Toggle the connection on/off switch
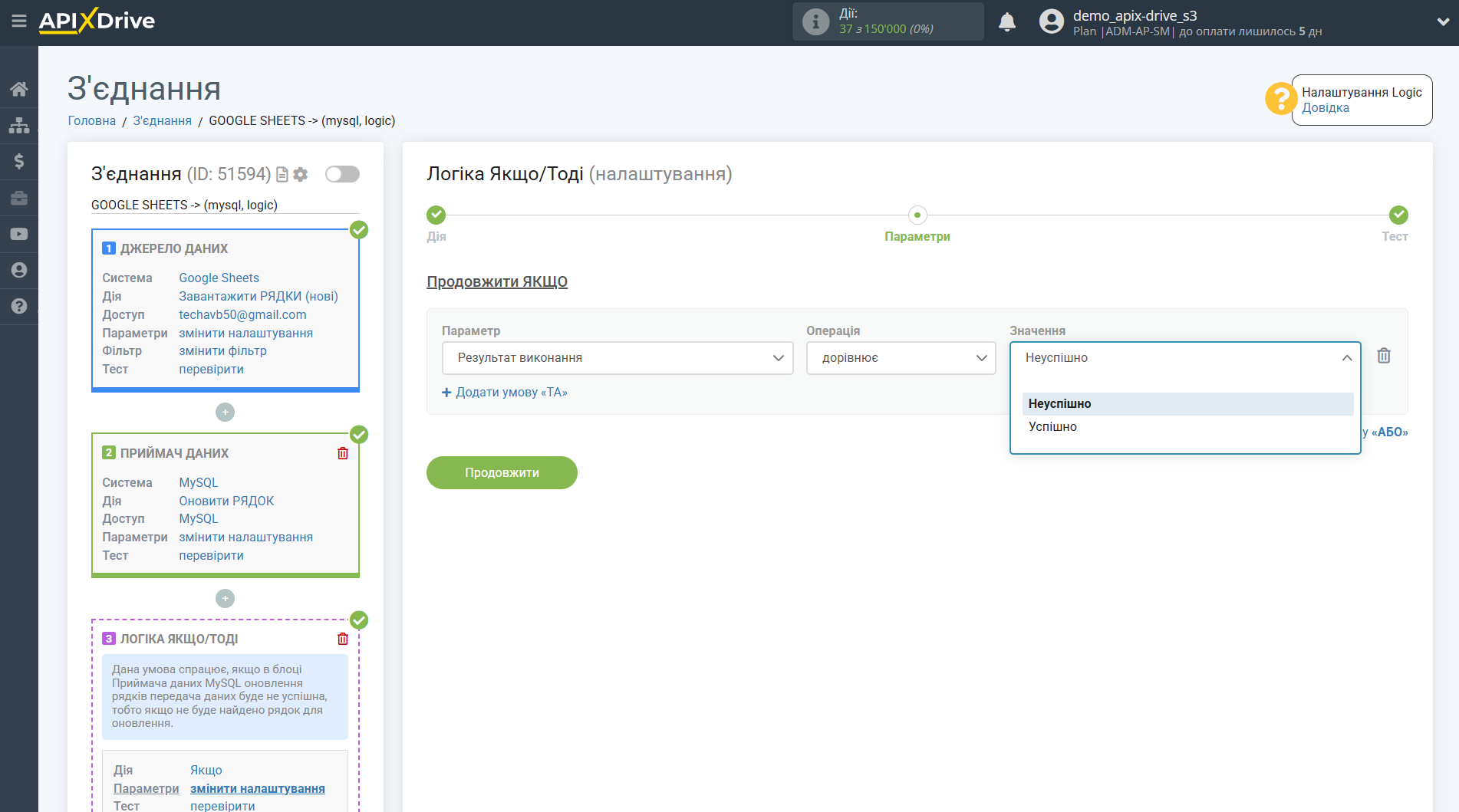Image resolution: width=1459 pixels, height=812 pixels. coord(342,174)
